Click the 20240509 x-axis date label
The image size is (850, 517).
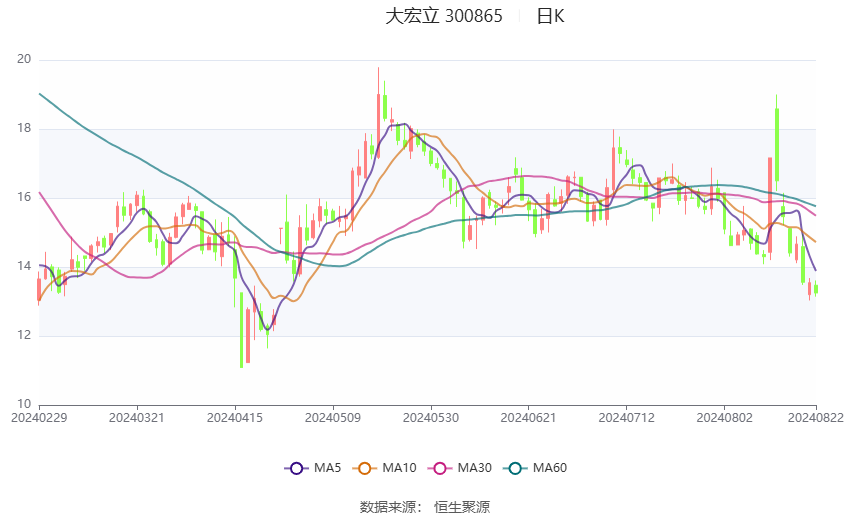pyautogui.click(x=333, y=418)
